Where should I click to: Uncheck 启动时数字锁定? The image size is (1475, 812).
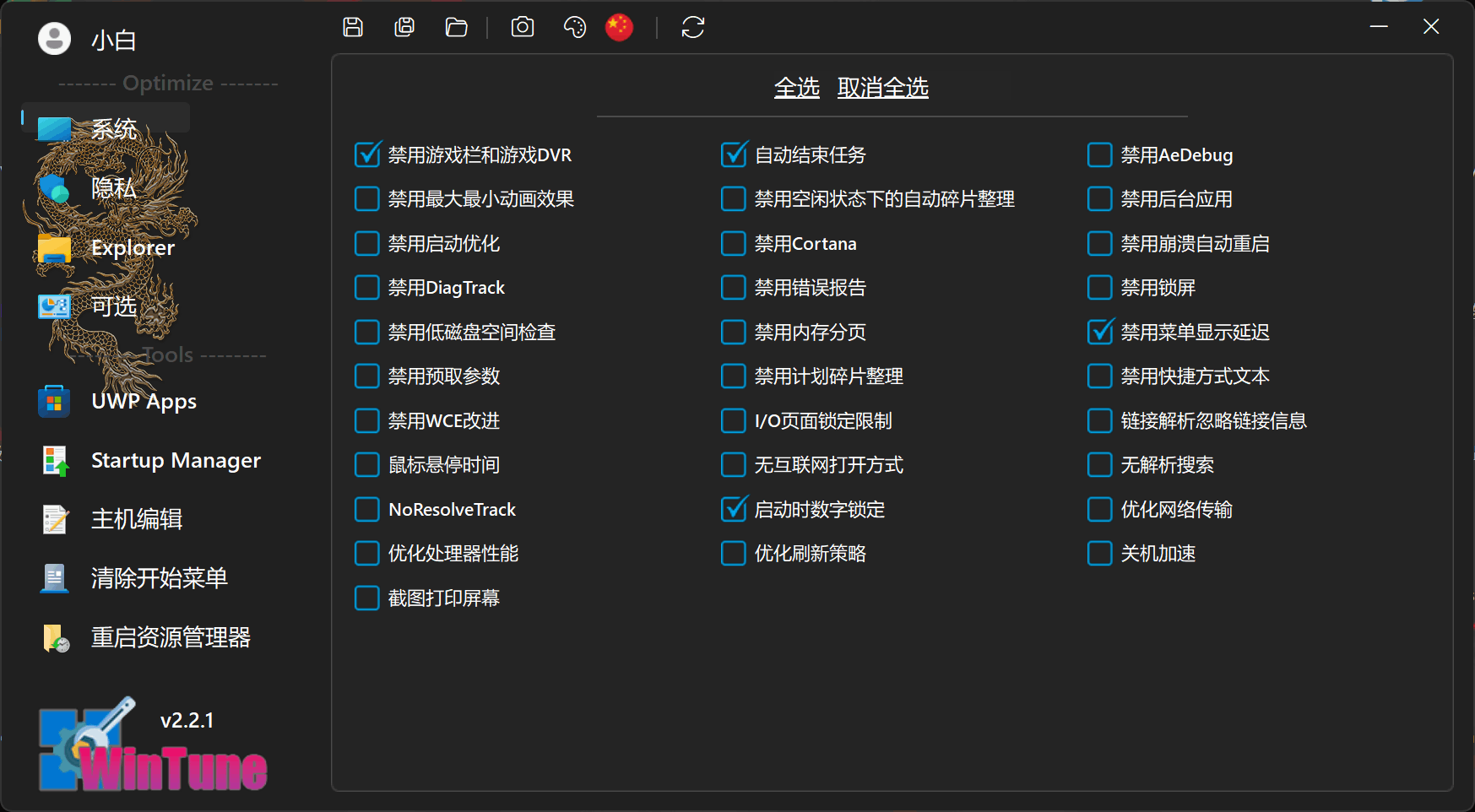(734, 510)
